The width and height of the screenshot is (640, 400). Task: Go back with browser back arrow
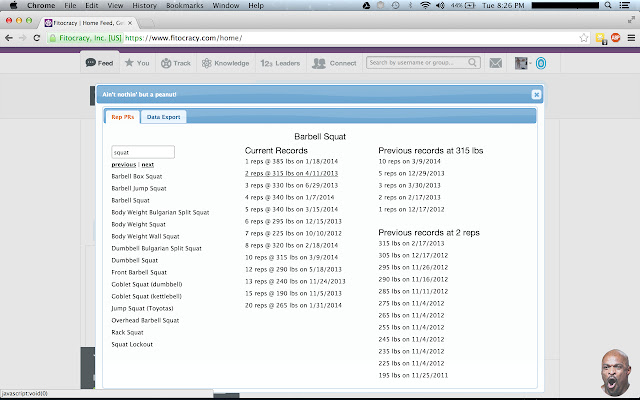pos(9,38)
